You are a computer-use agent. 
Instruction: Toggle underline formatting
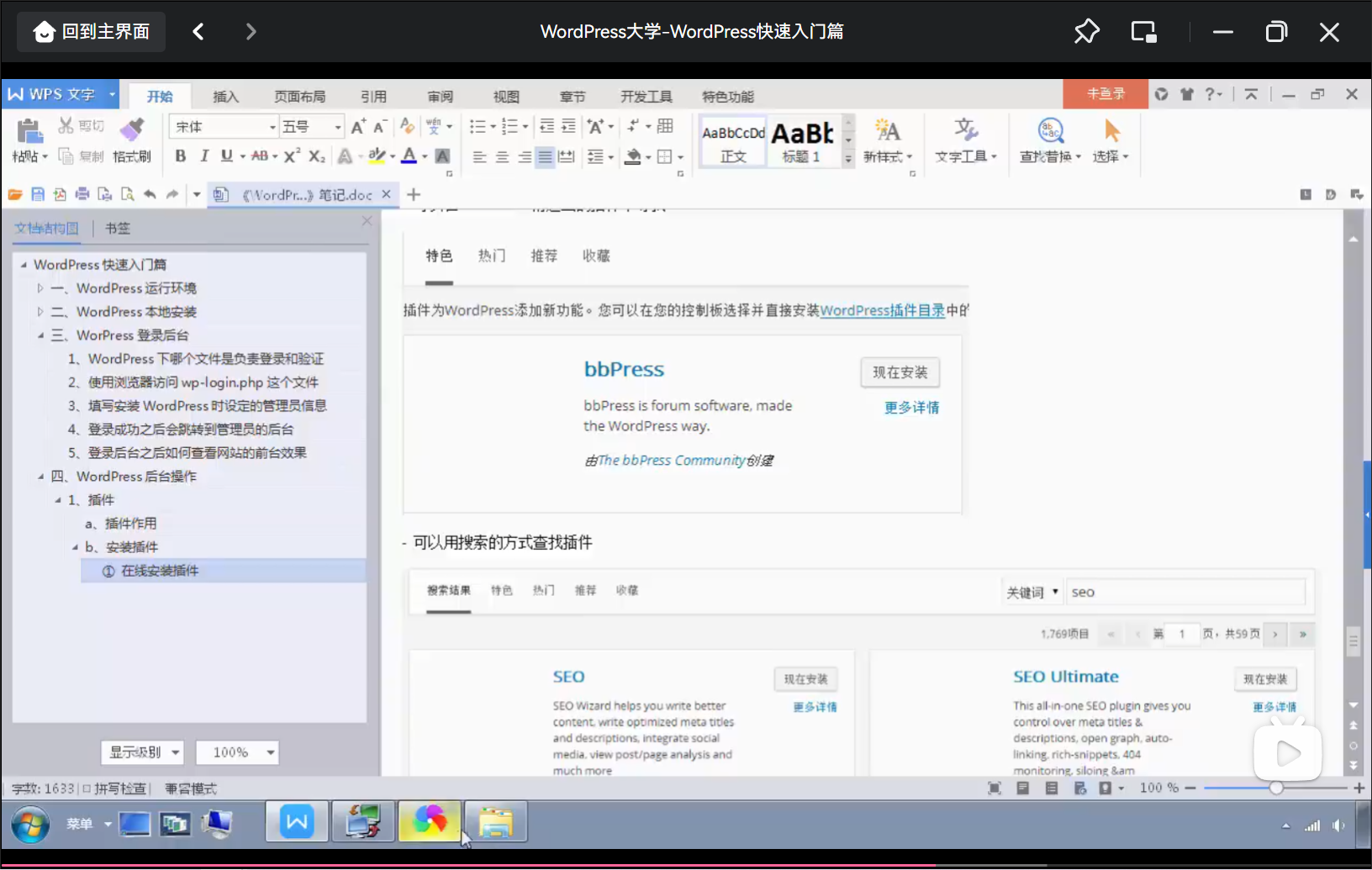tap(226, 156)
